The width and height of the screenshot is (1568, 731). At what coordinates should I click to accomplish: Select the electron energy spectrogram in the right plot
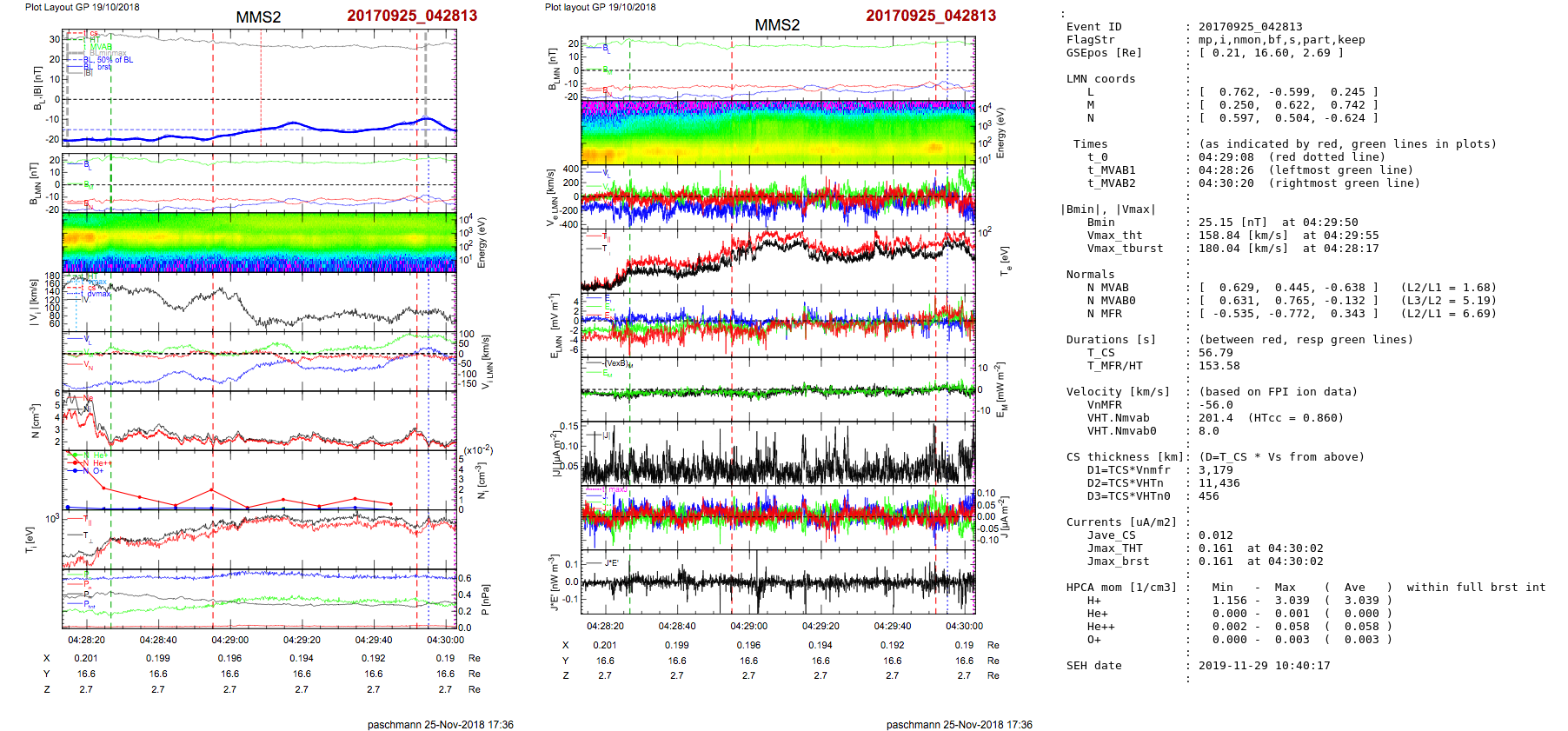point(778,132)
